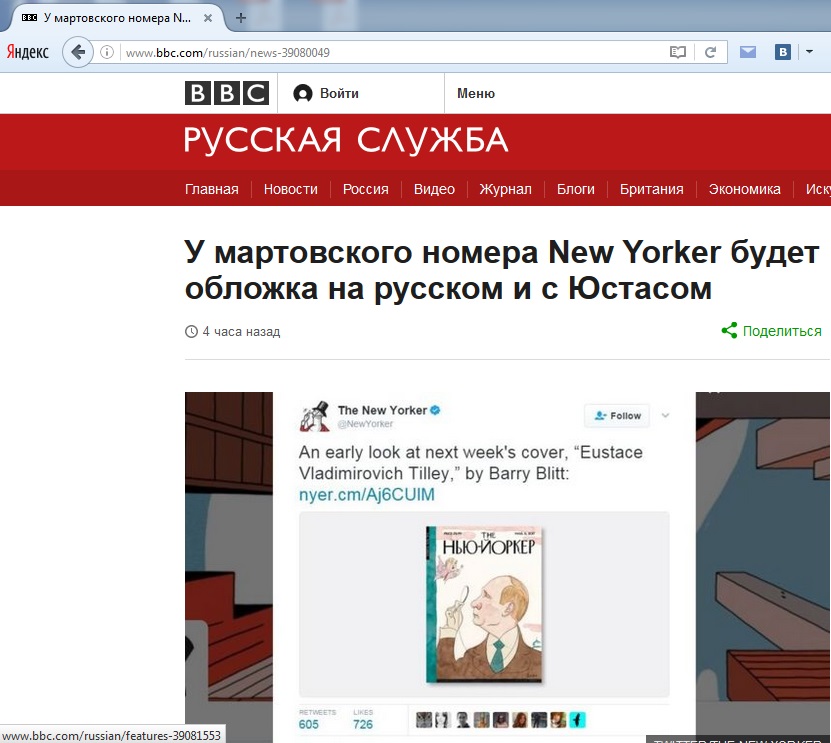This screenshot has width=831, height=743.
Task: Open the Россия navigation section
Action: [x=366, y=189]
